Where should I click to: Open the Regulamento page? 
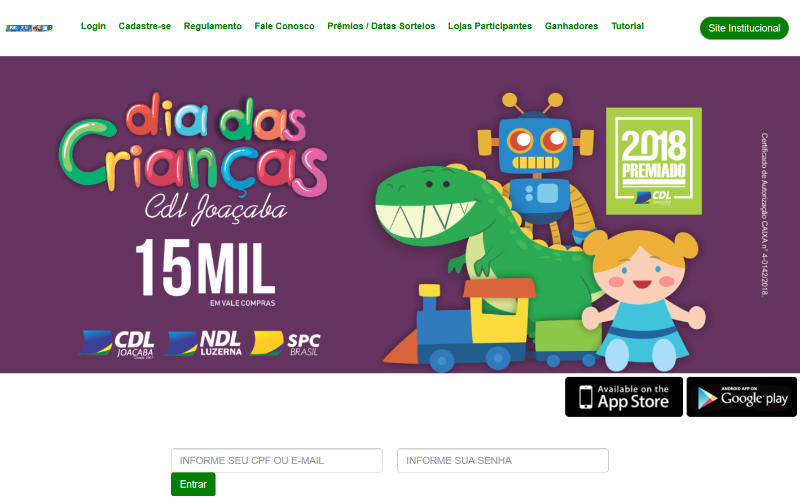213,26
